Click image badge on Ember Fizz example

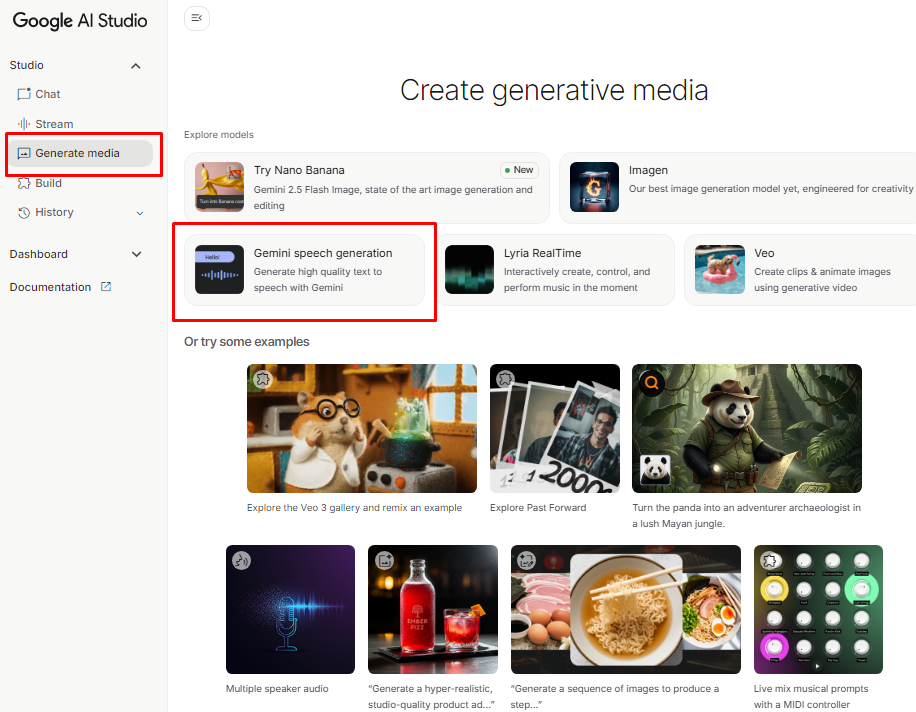(x=384, y=561)
